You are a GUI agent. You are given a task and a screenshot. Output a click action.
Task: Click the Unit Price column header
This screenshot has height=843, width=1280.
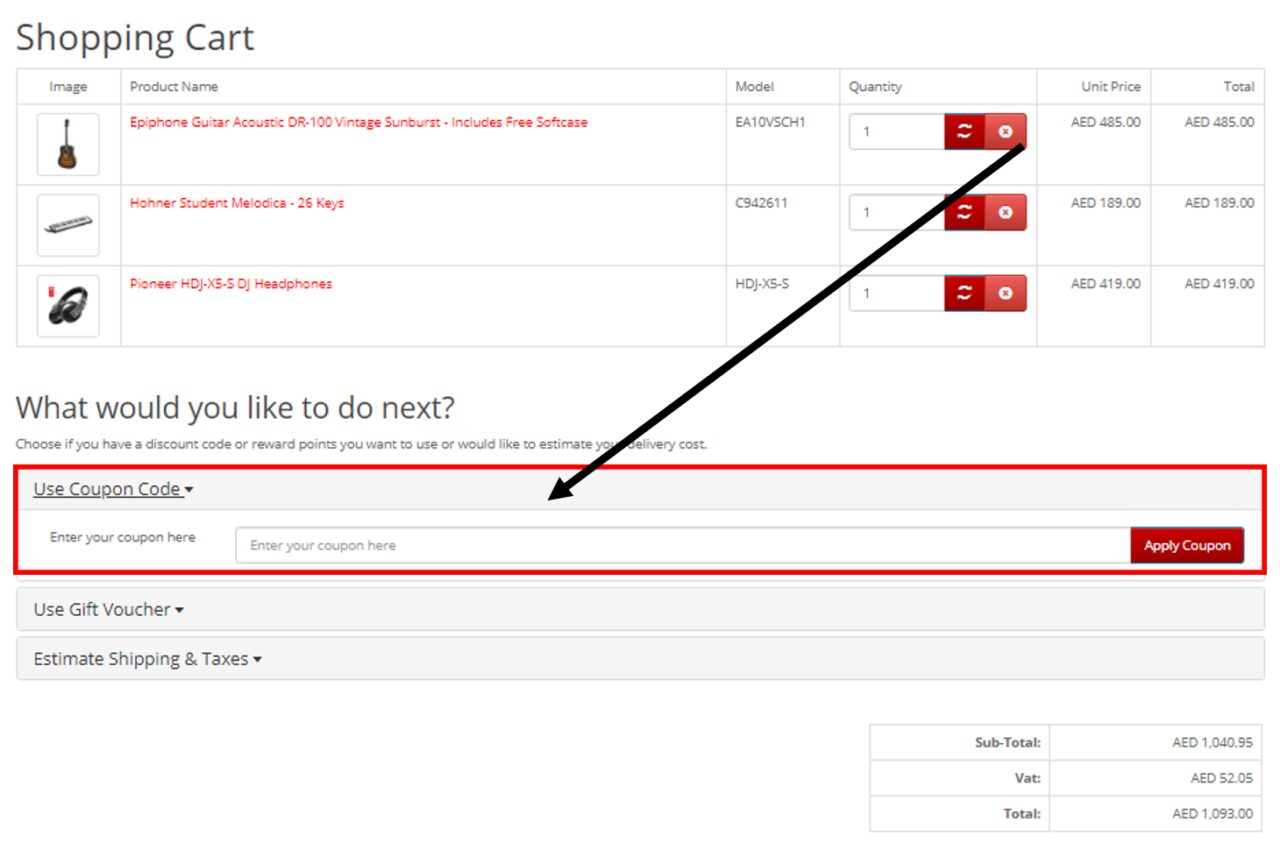[x=1110, y=87]
